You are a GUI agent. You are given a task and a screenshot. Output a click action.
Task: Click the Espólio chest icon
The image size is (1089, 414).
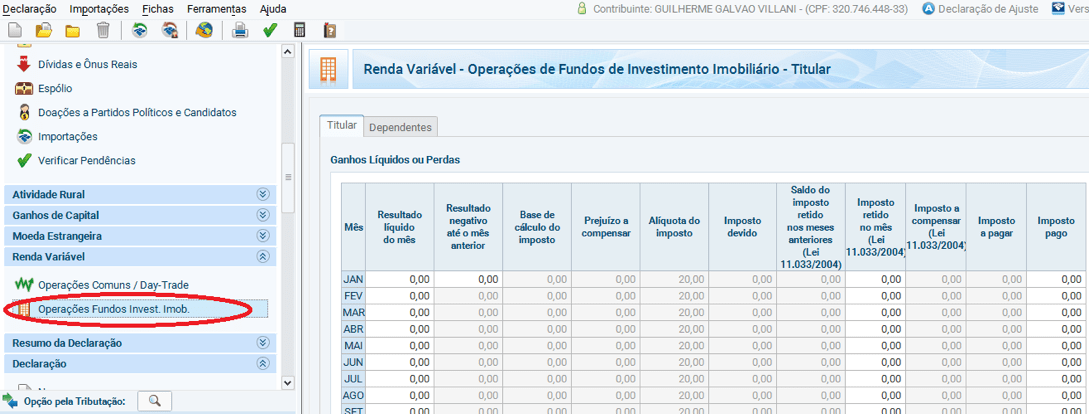[24, 88]
